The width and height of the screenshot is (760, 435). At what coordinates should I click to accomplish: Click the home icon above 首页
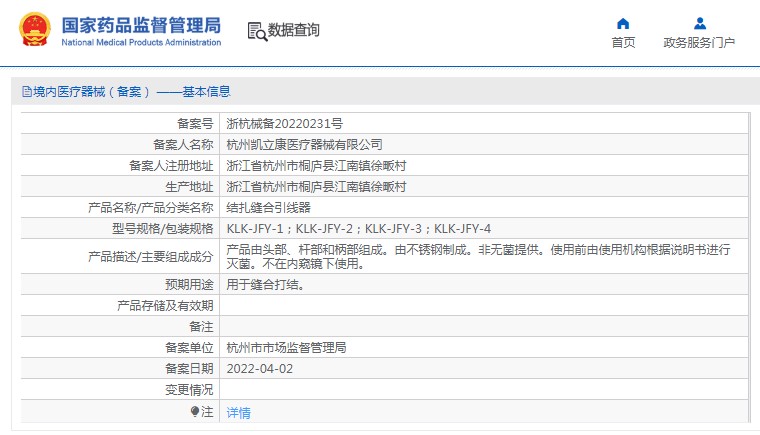(x=623, y=24)
